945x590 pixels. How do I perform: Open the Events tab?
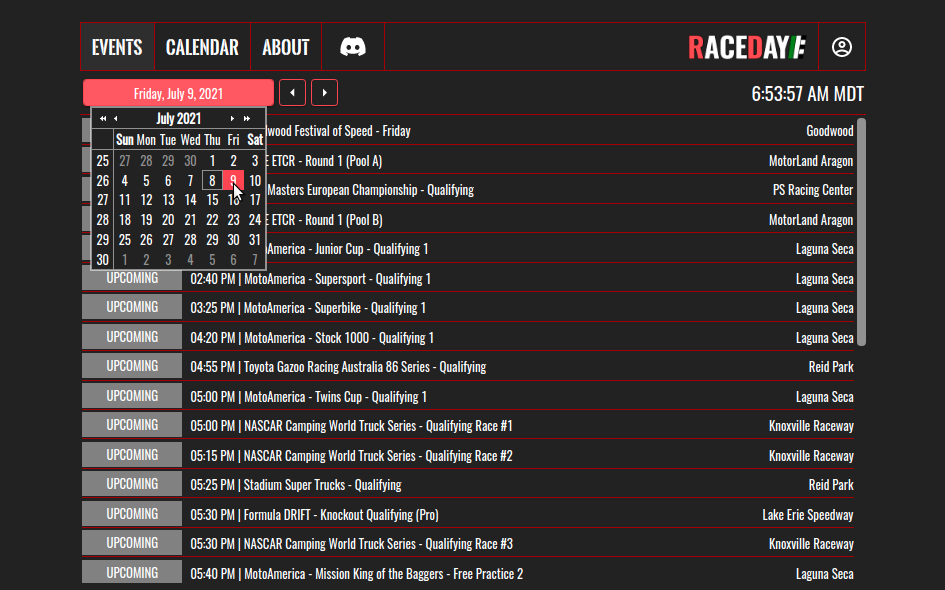click(x=117, y=47)
